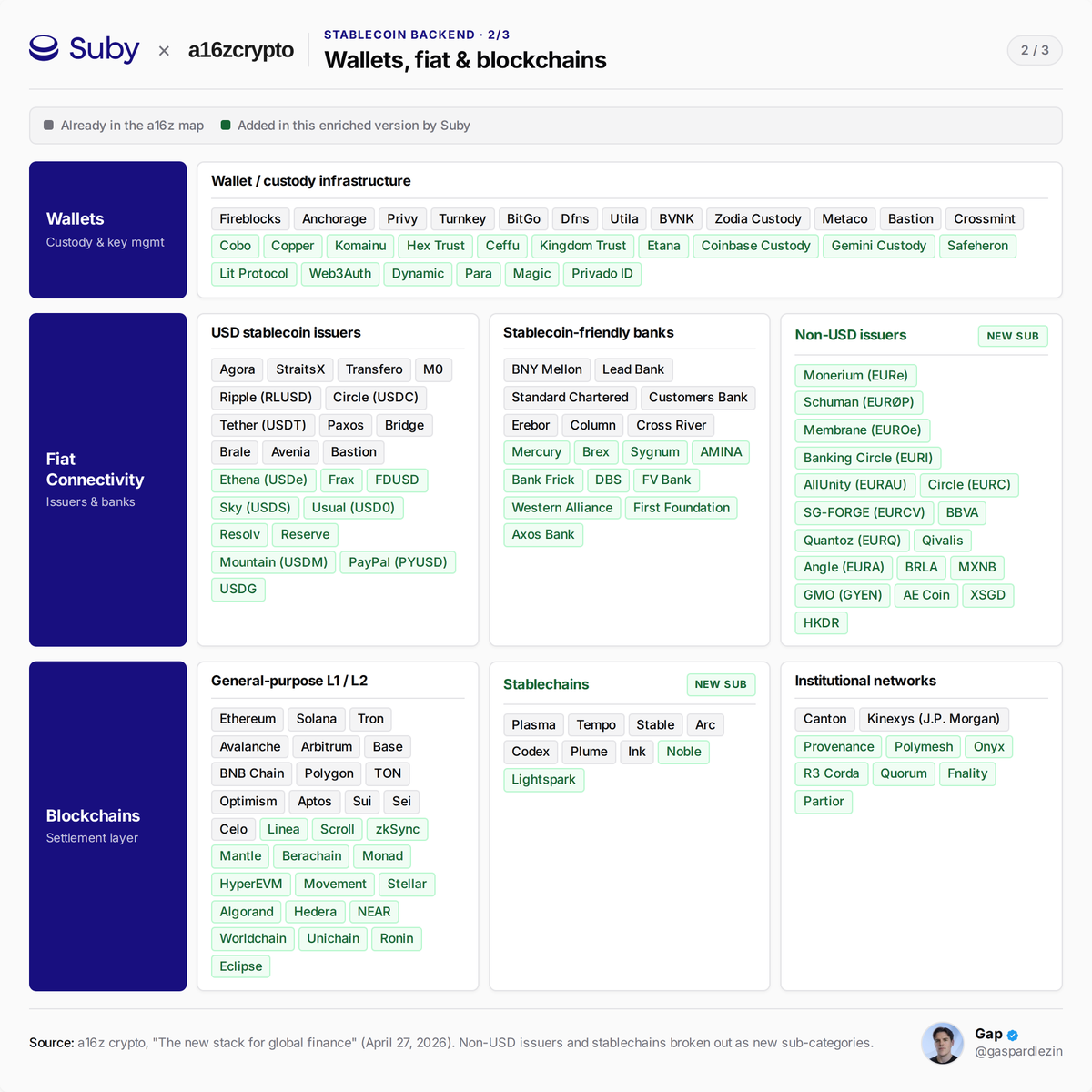Image resolution: width=1092 pixels, height=1092 pixels.
Task: Select the Wallets category card
Action: pos(107,230)
